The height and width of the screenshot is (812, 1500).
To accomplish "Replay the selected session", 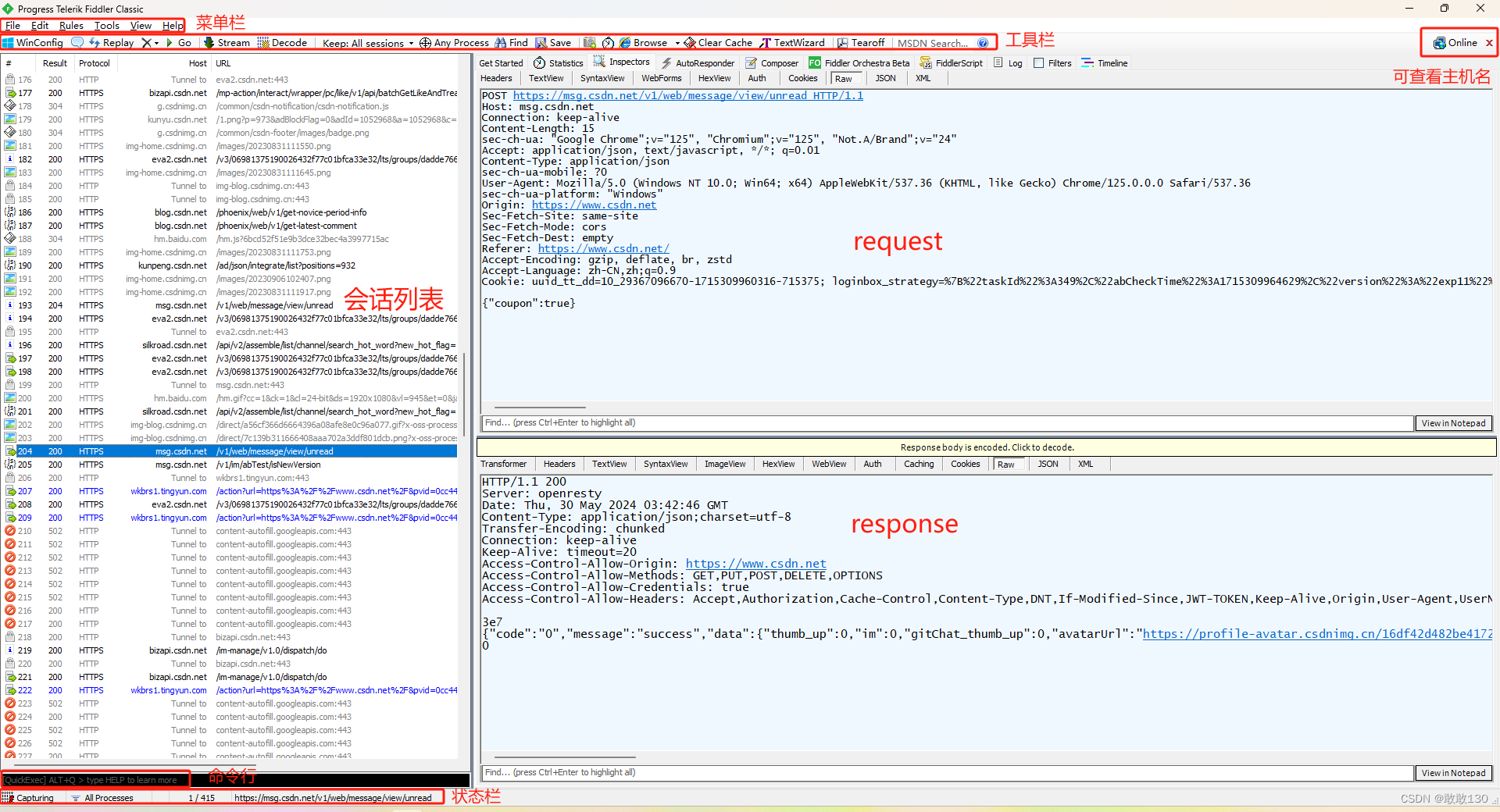I will (x=112, y=43).
